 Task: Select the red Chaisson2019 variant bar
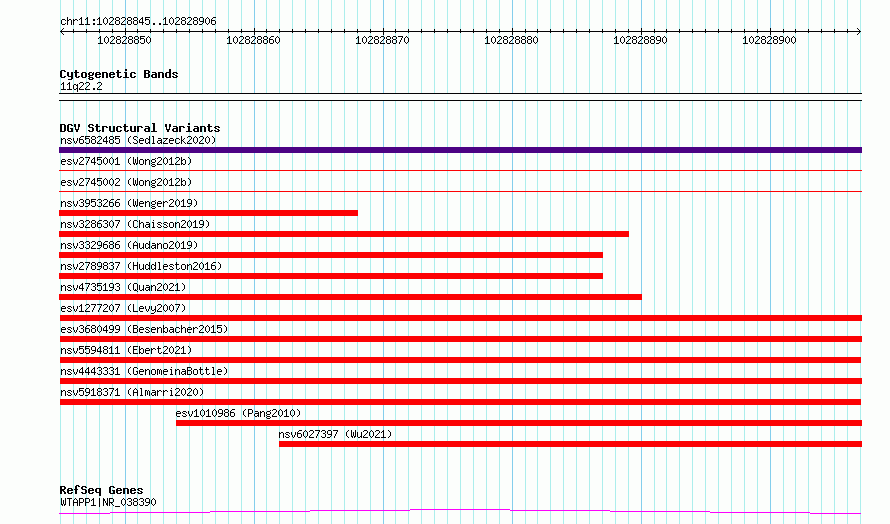344,234
